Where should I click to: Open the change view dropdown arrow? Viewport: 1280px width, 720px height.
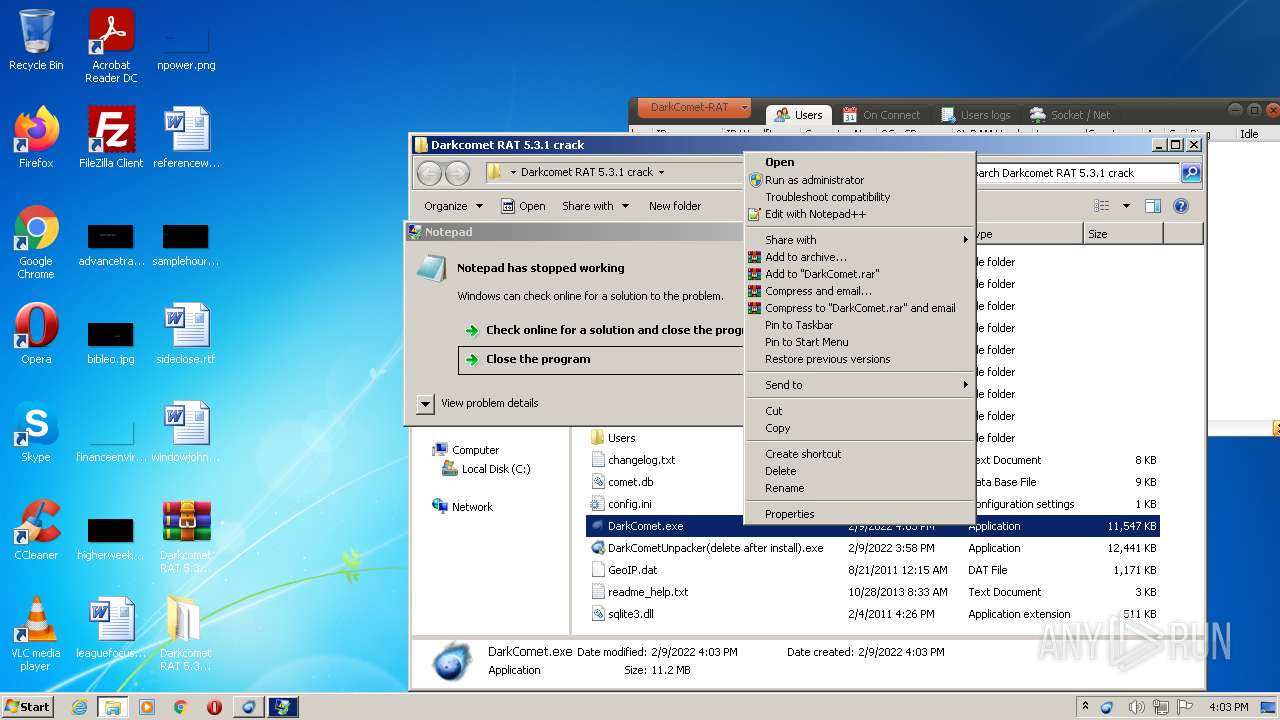click(x=1126, y=206)
